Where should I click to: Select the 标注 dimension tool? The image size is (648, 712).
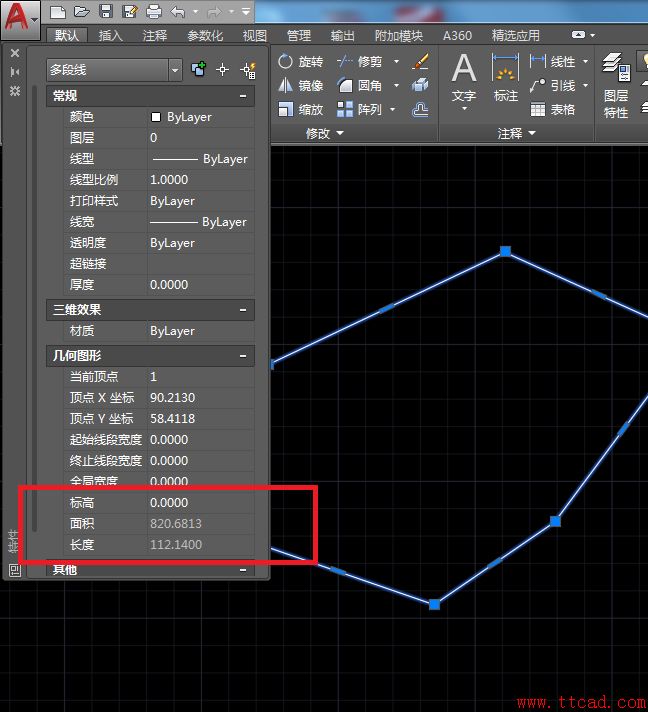(x=505, y=78)
